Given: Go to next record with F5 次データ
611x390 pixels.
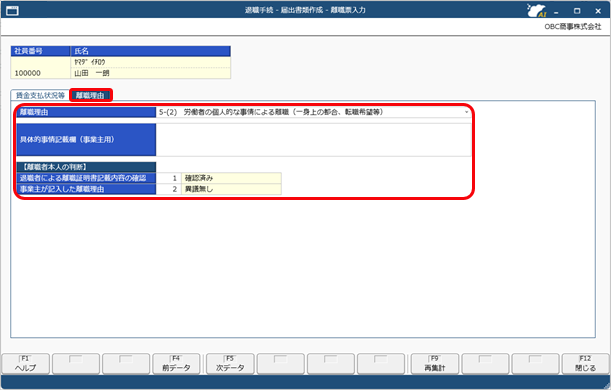Looking at the screenshot, I should pyautogui.click(x=230, y=364).
